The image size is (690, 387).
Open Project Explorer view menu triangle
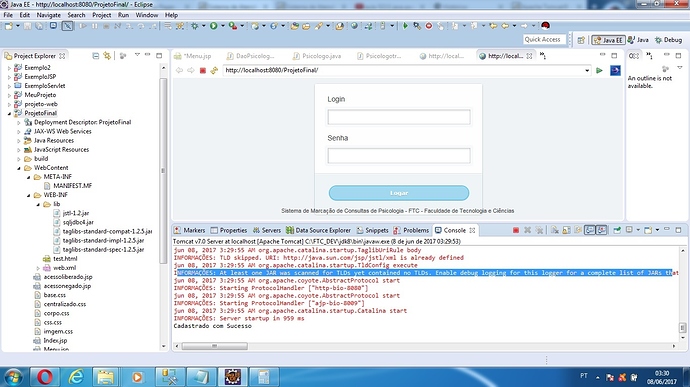point(137,55)
